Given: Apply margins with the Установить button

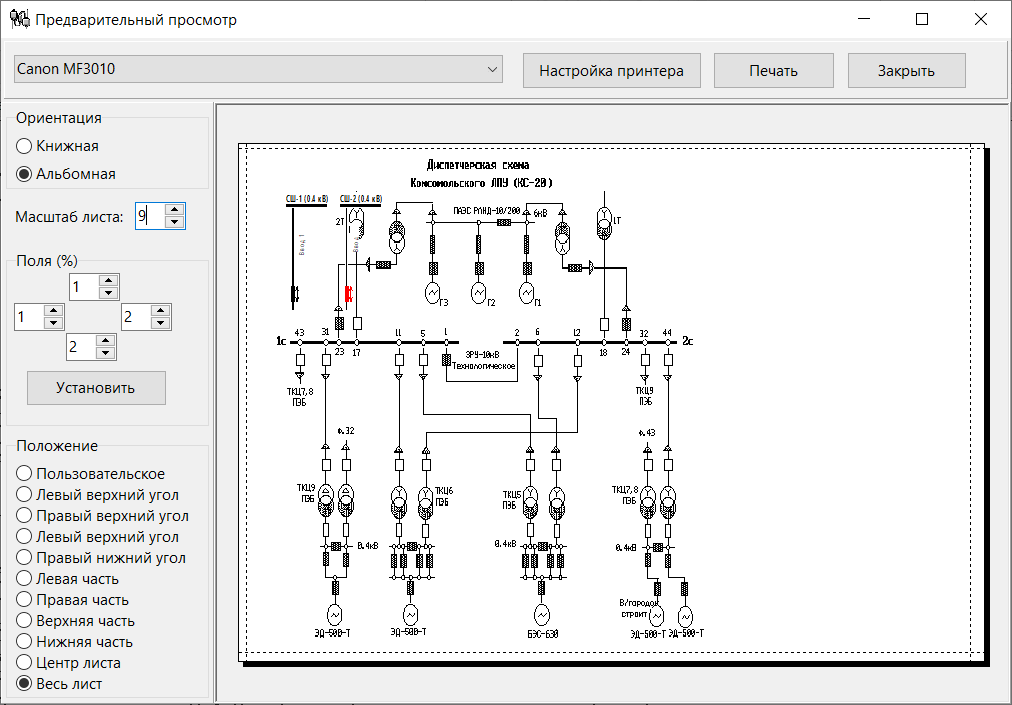Looking at the screenshot, I should point(96,388).
